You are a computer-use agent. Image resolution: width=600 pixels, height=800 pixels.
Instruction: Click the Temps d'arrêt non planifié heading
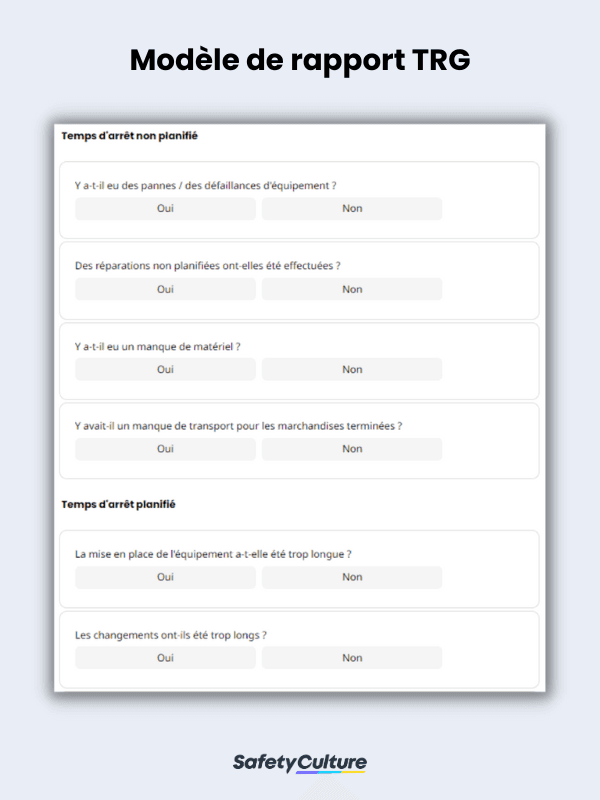[x=130, y=136]
